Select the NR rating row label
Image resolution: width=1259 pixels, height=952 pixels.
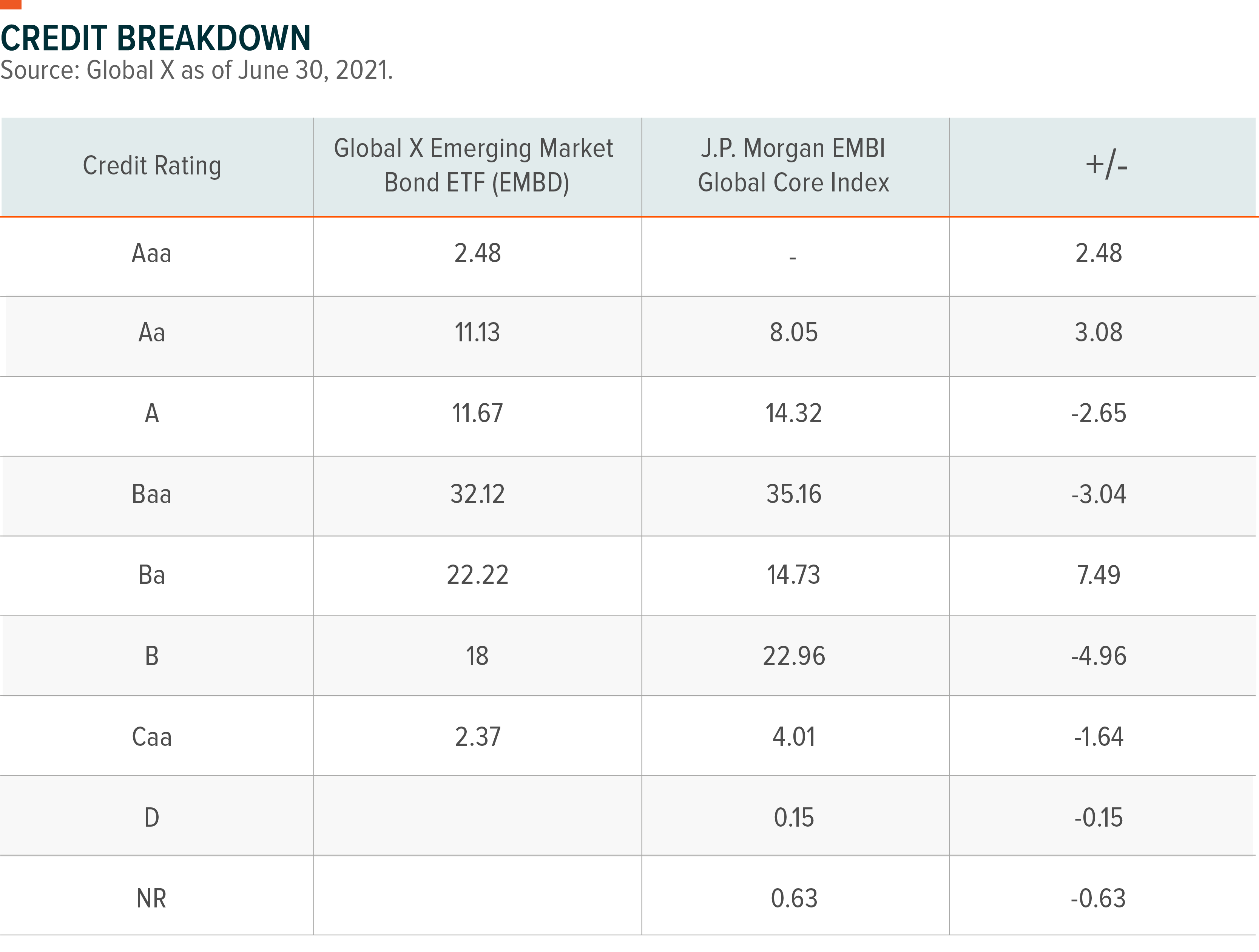point(151,899)
